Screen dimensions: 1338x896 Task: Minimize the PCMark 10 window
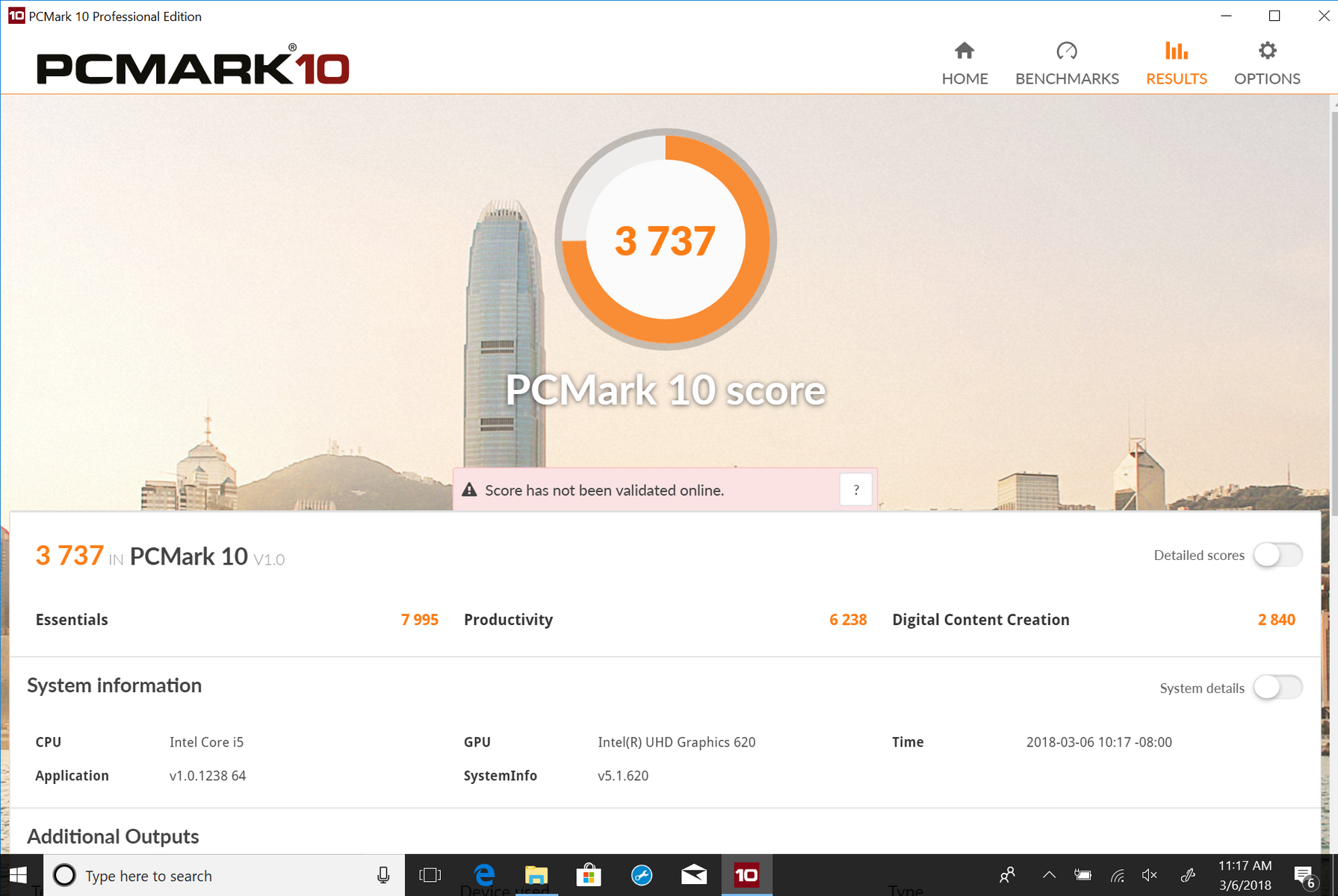click(1226, 16)
